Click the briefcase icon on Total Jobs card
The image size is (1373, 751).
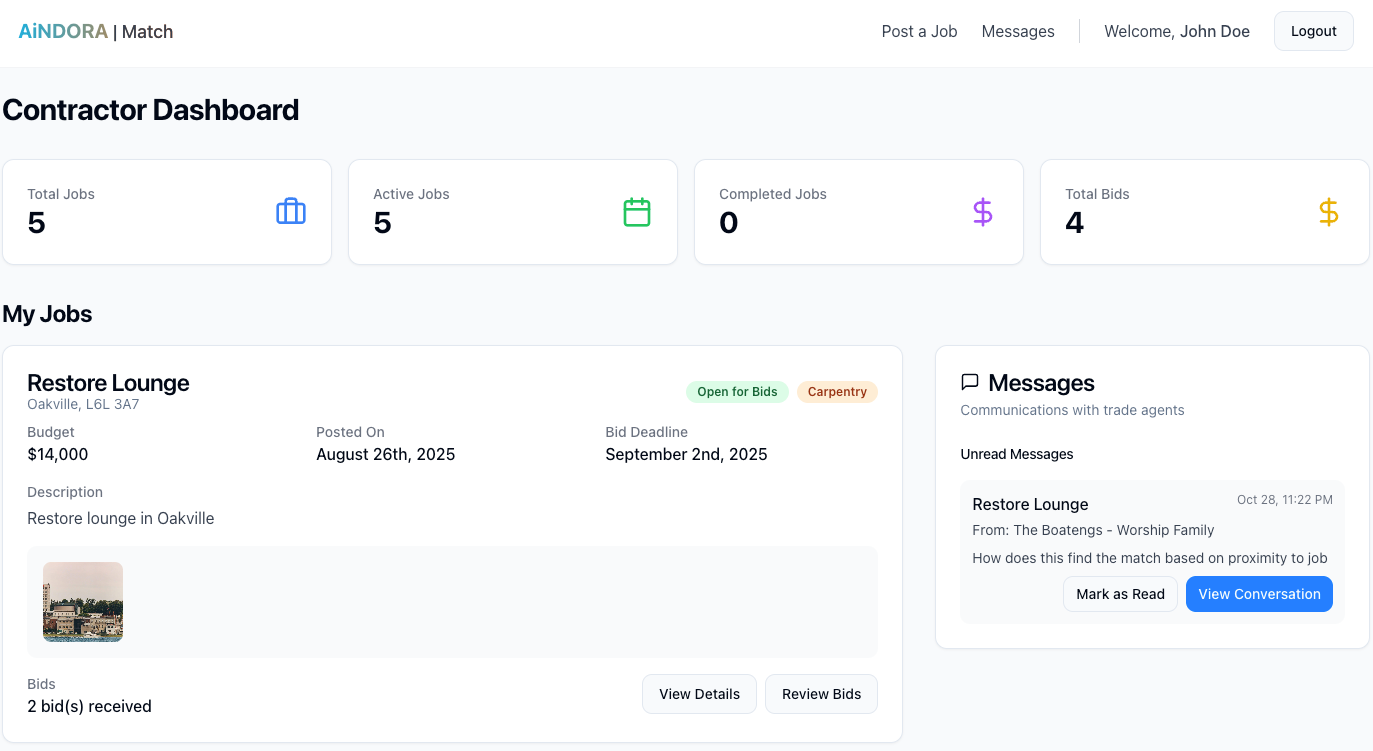coord(290,211)
